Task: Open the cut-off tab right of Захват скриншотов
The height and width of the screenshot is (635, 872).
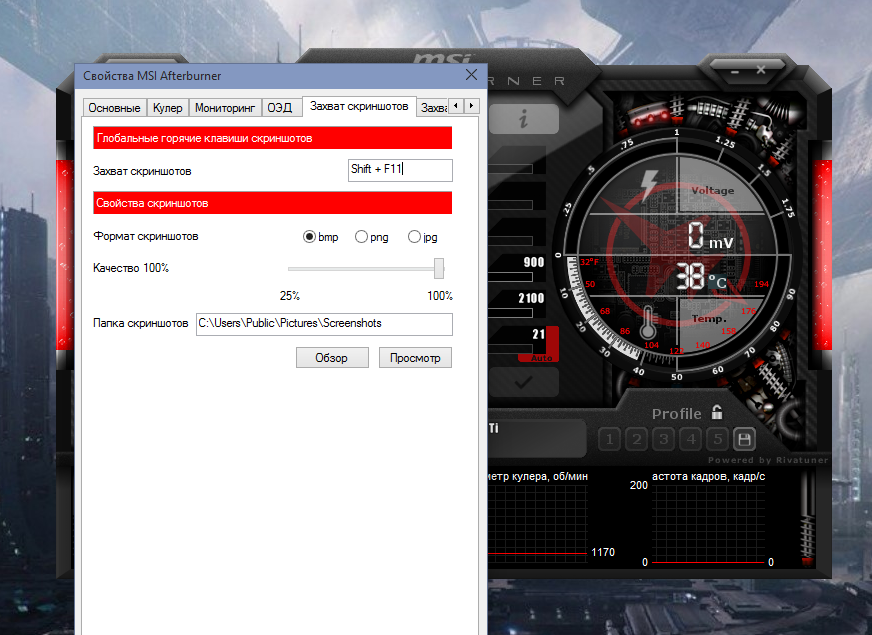Action: click(x=433, y=108)
